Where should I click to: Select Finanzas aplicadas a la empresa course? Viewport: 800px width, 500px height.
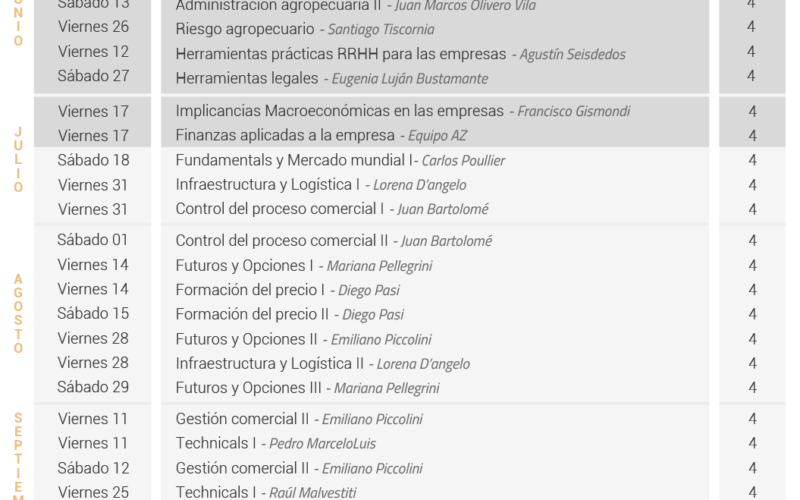(321, 135)
